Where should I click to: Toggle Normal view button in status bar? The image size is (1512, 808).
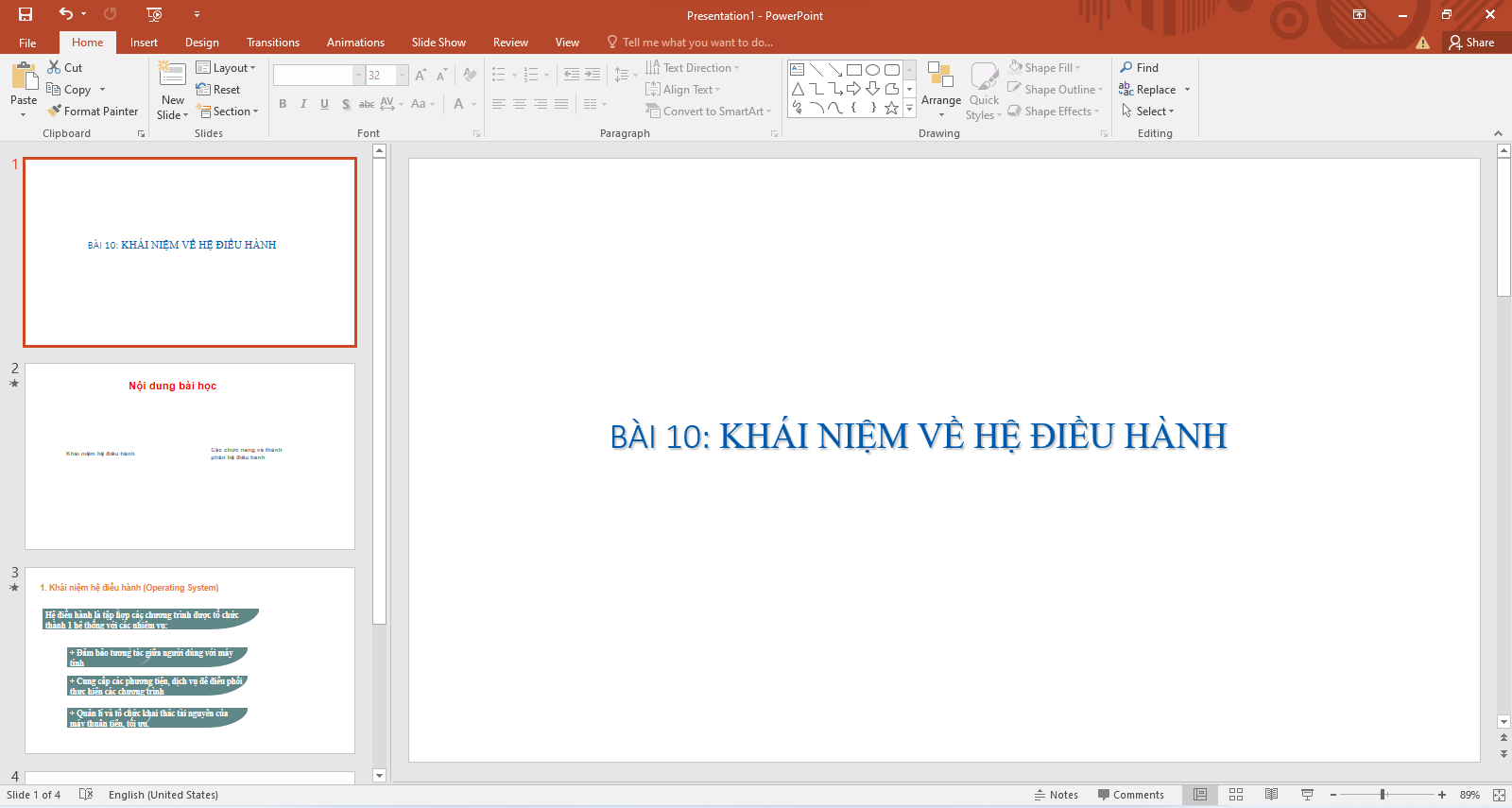(1200, 795)
